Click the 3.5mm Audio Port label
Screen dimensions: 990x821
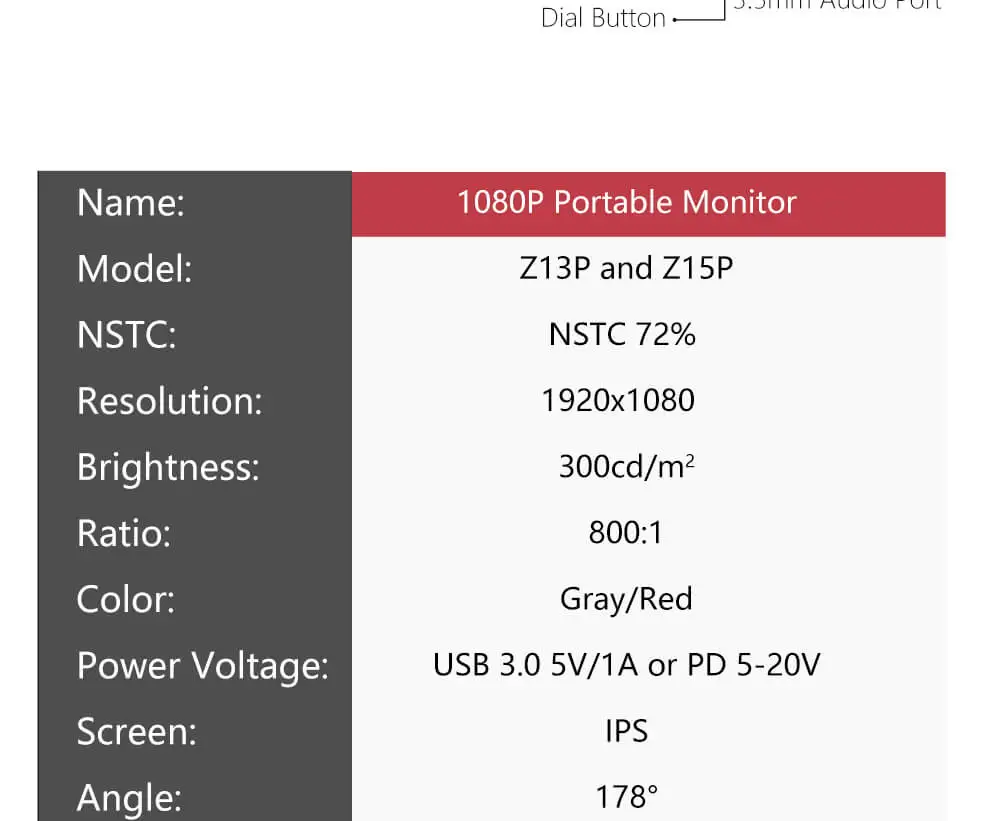(837, 5)
